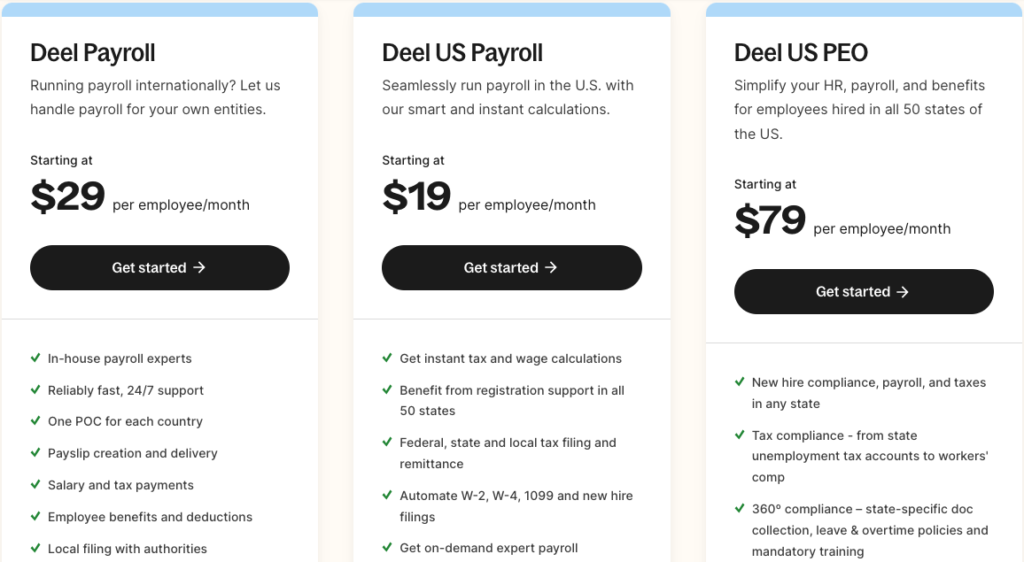Click checkmark beside Federal, state and local tax filing
The width and height of the screenshot is (1024, 562).
pos(387,442)
